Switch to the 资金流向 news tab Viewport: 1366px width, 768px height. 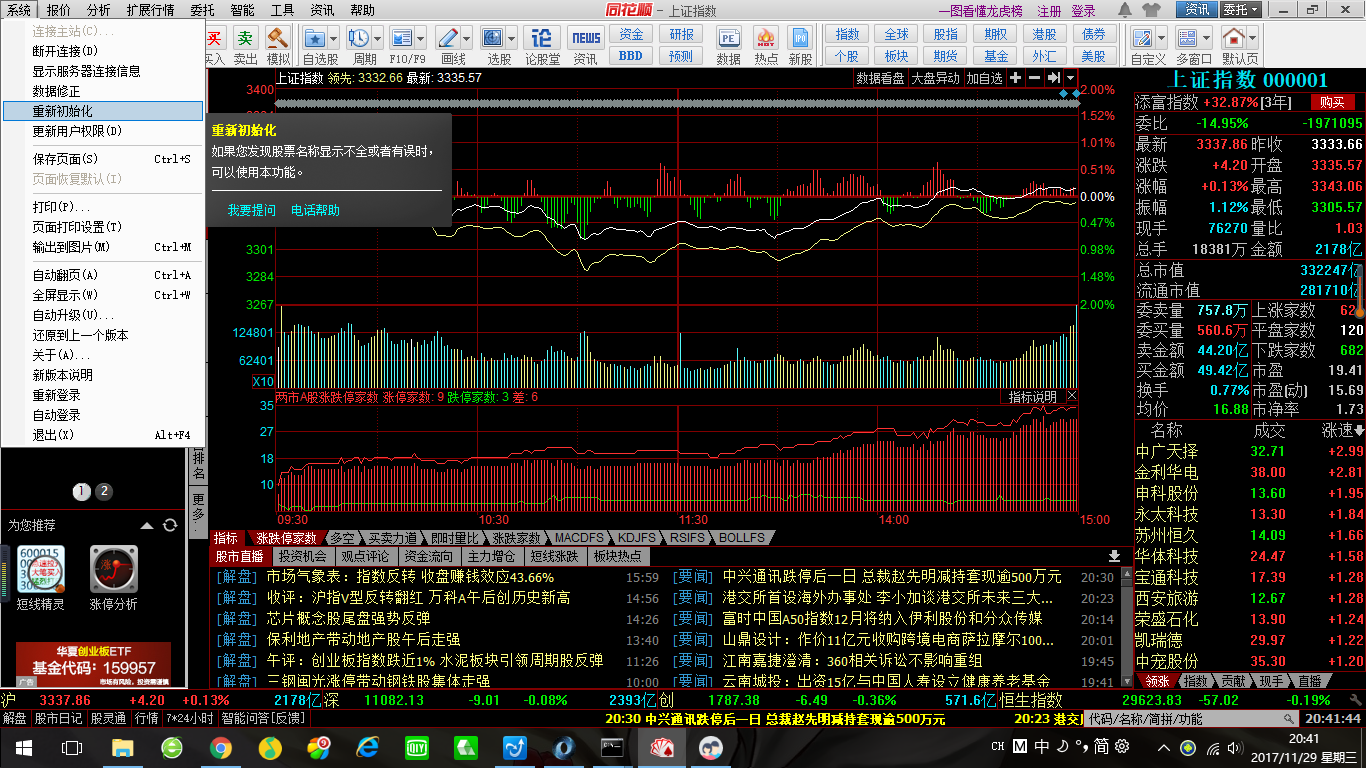click(x=428, y=556)
